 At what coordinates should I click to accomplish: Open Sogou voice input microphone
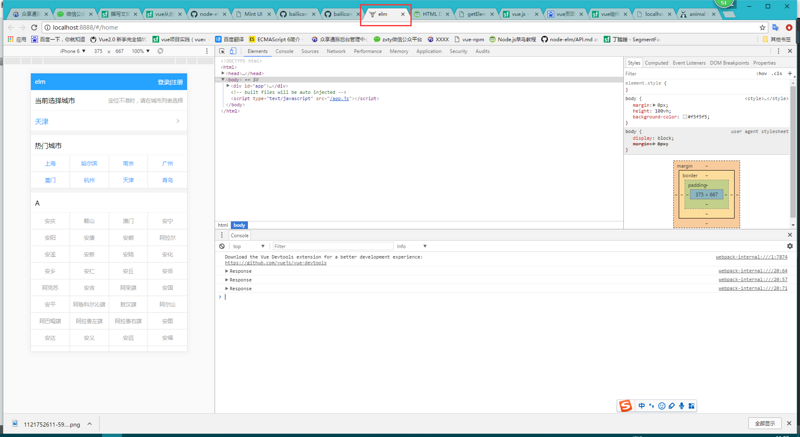tap(682, 406)
